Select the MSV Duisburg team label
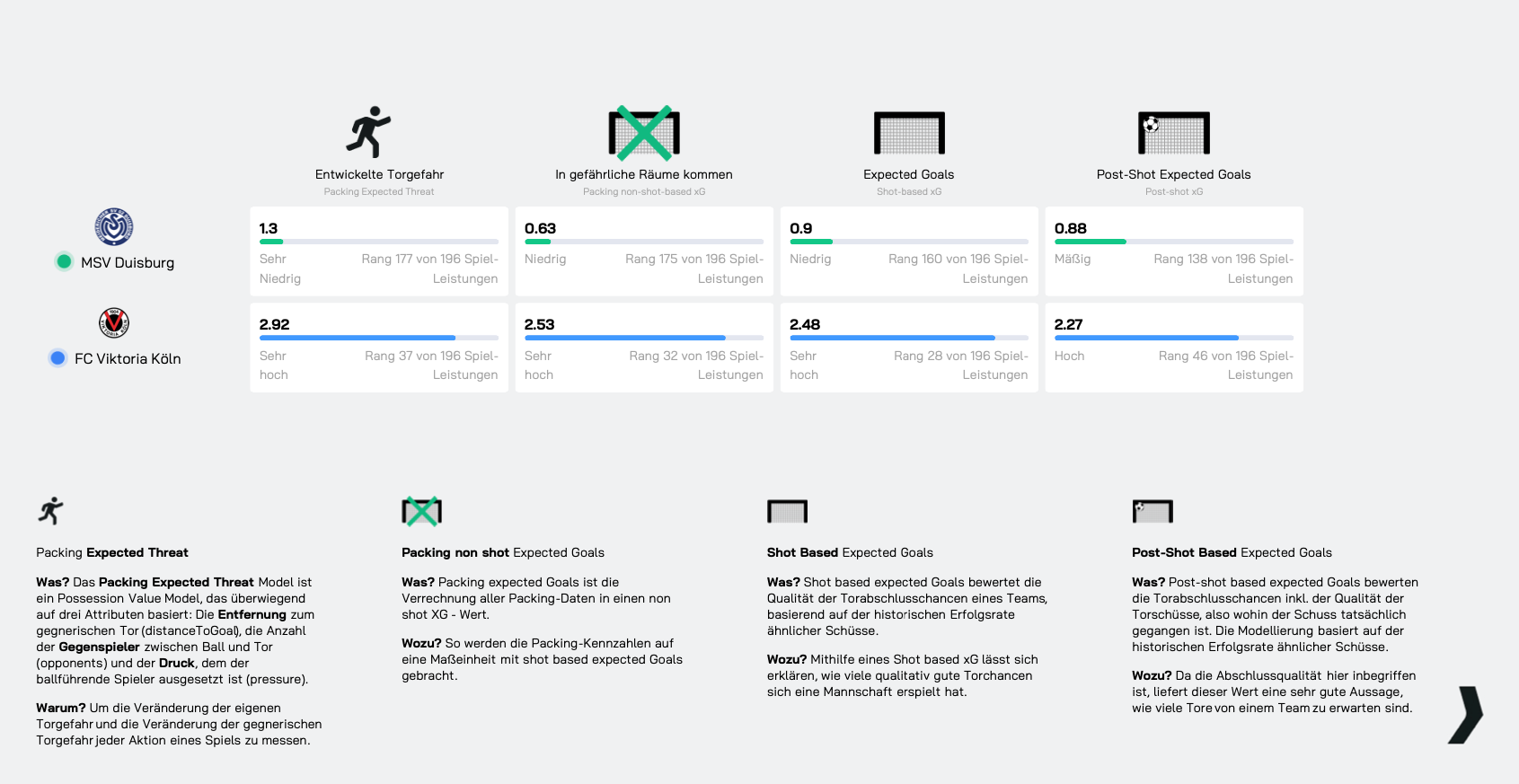Image resolution: width=1519 pixels, height=784 pixels. pos(128,262)
